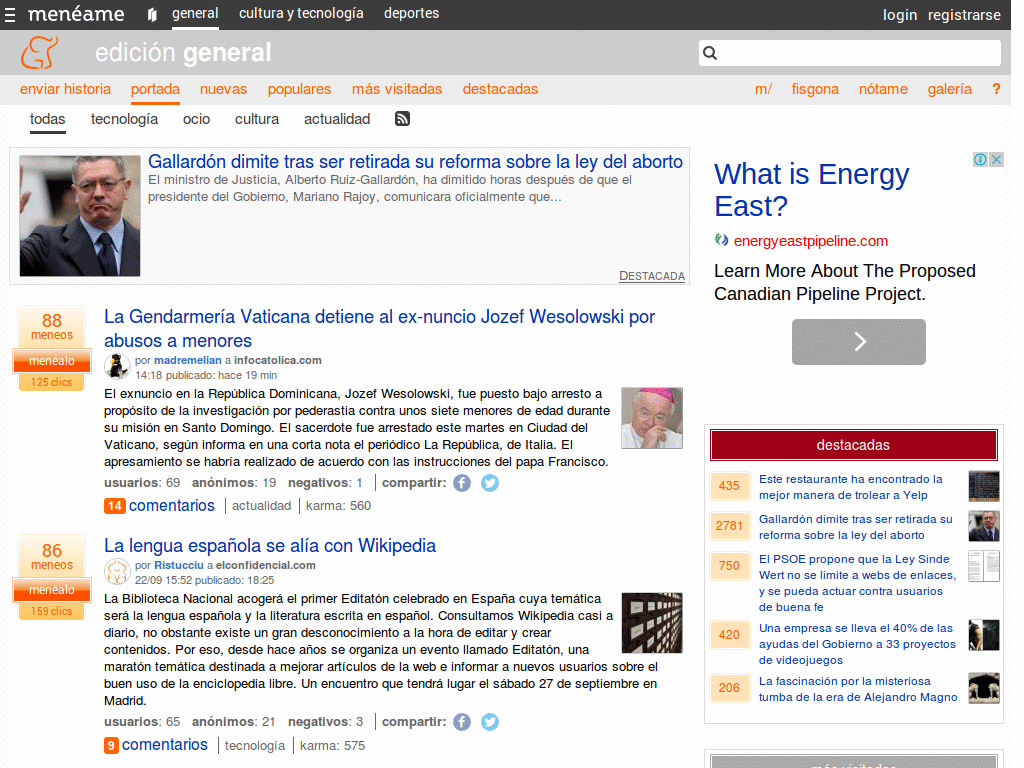This screenshot has width=1024, height=768.
Task: Open Gallardón dimite featured headline
Action: pos(415,161)
